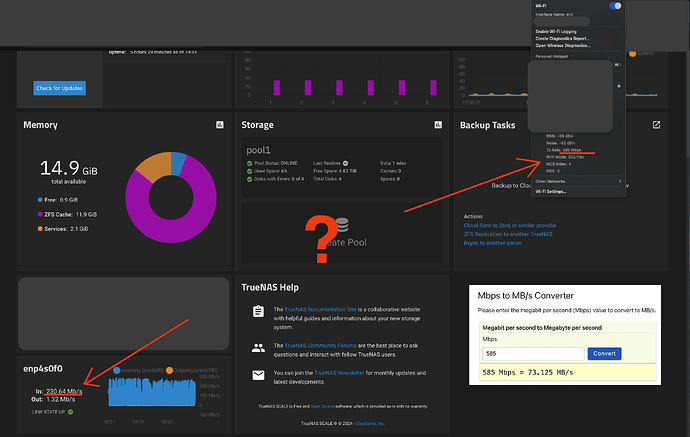Open Wi-Fi Settings
Screen dimensions: 690x437
coord(551,191)
